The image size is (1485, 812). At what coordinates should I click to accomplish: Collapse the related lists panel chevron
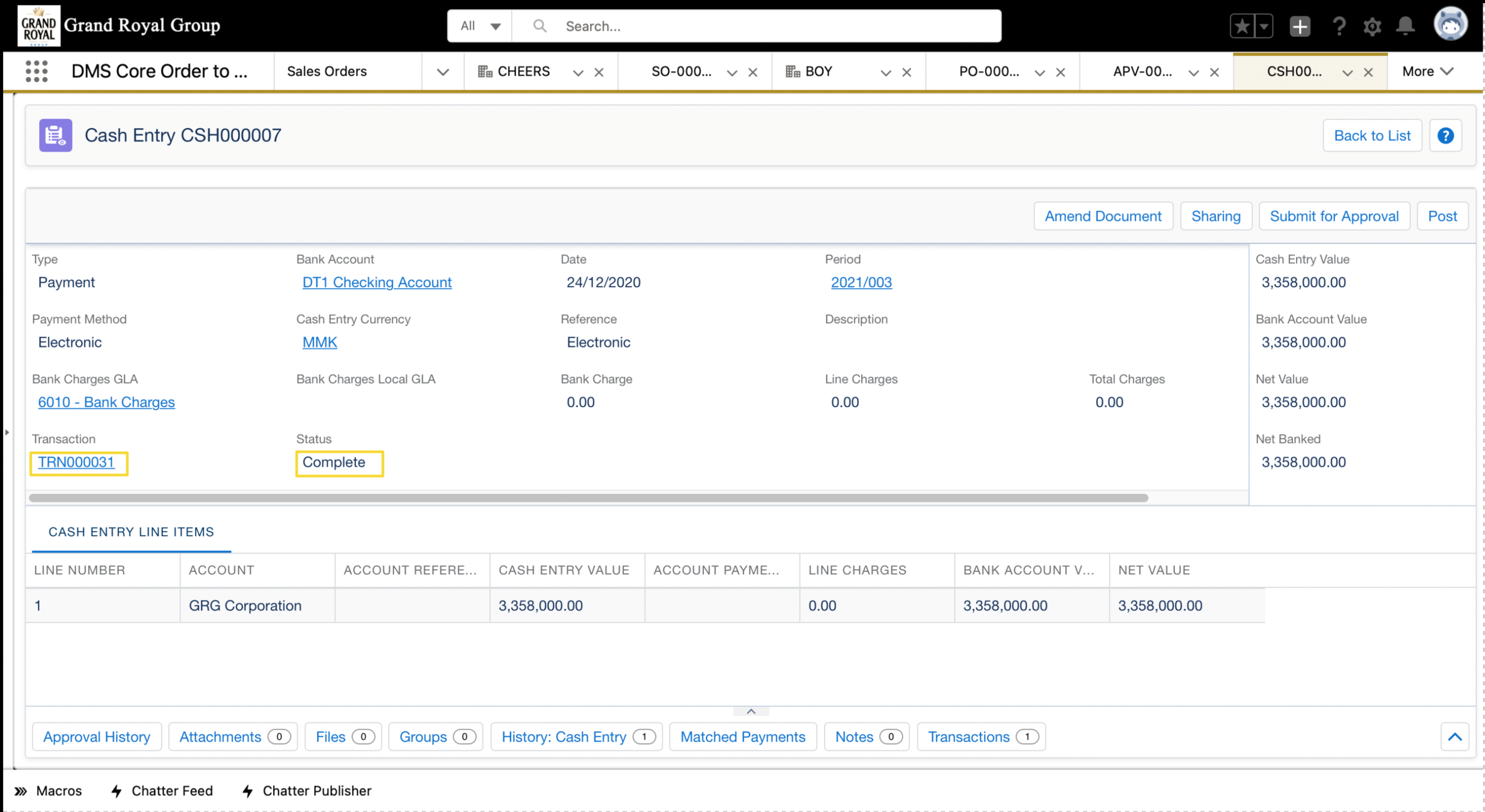[1454, 737]
